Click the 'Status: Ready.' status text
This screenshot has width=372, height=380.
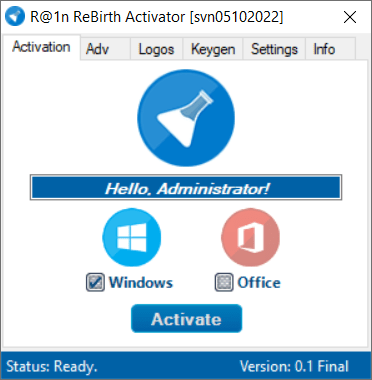[52, 366]
